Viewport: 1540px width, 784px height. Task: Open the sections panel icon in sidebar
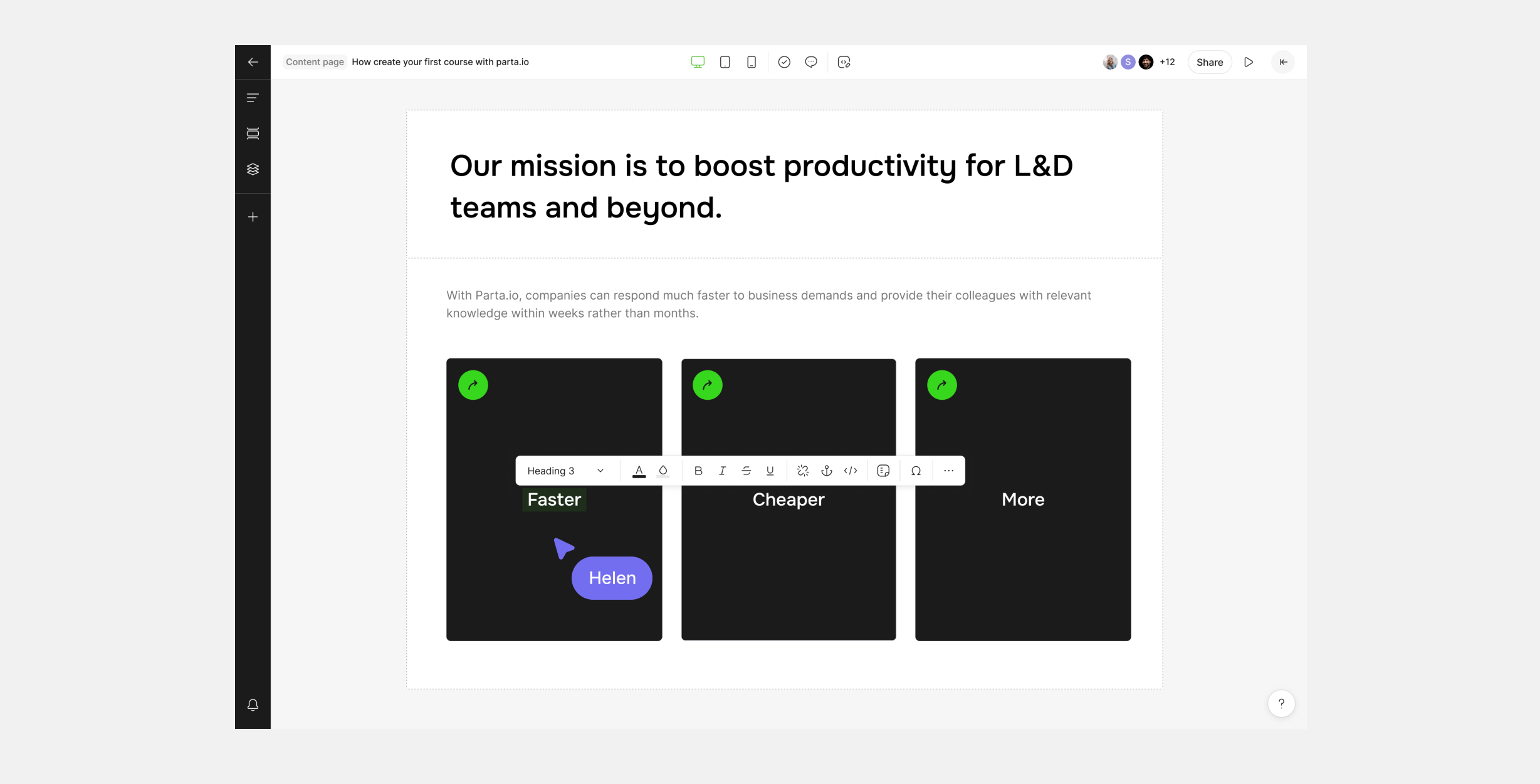tap(253, 133)
